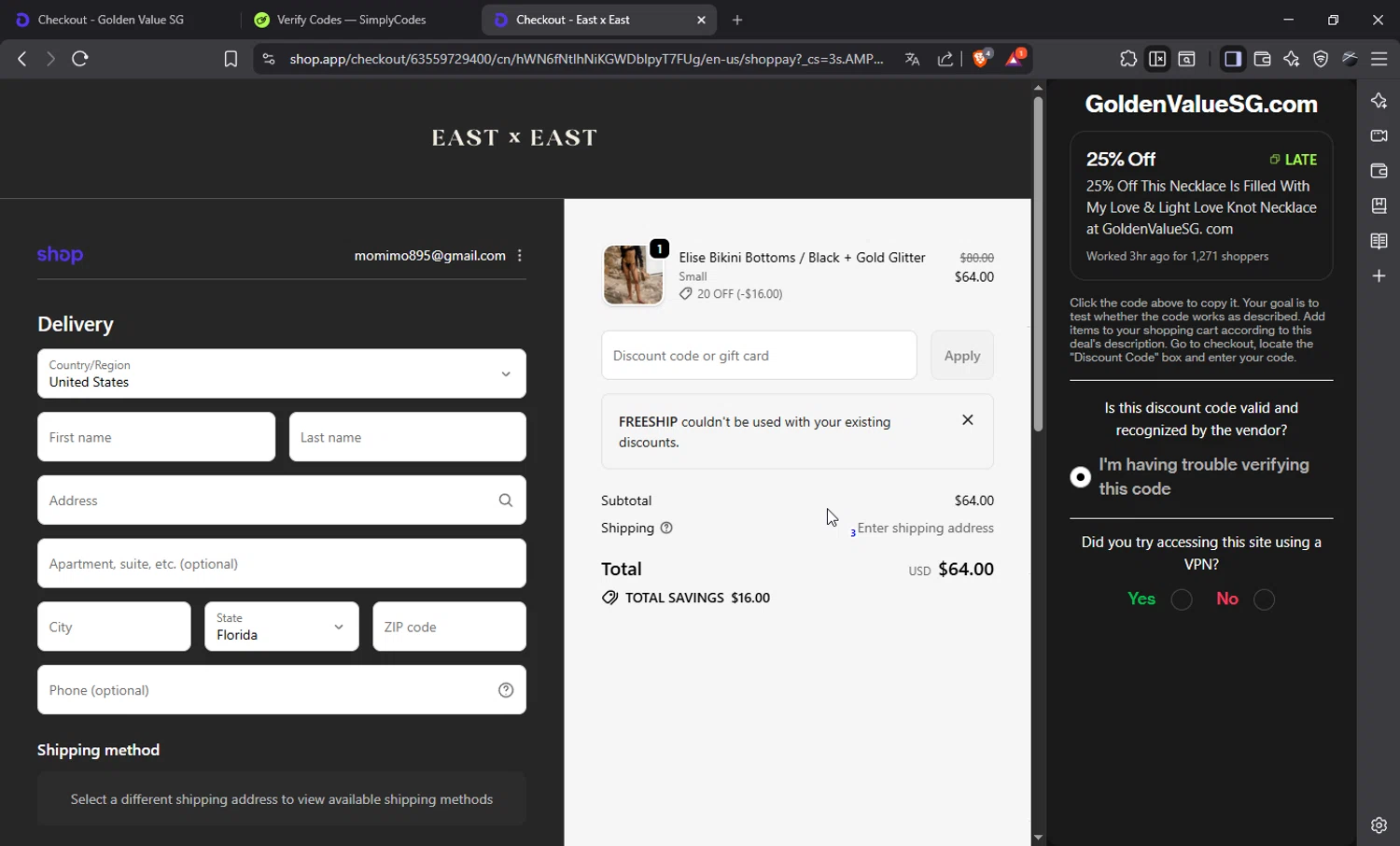
Task: Click the Shop logo
Action: (x=60, y=254)
